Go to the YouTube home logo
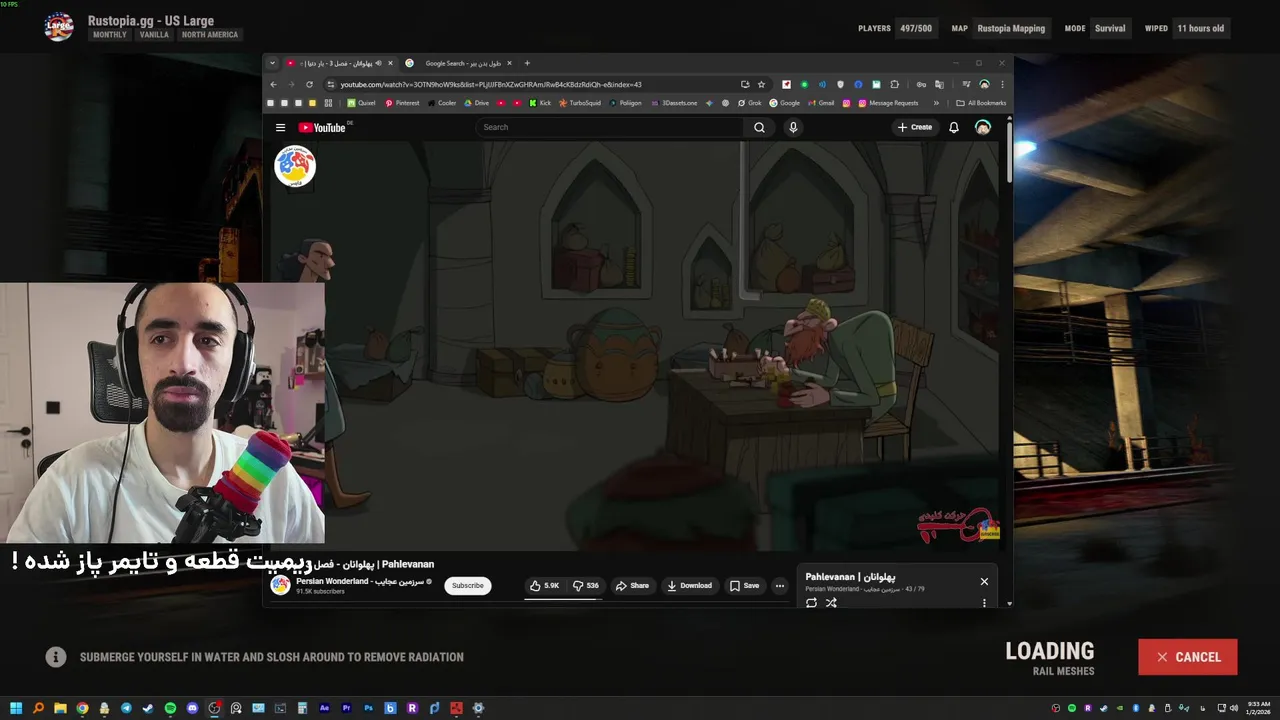The width and height of the screenshot is (1280, 720). [321, 127]
